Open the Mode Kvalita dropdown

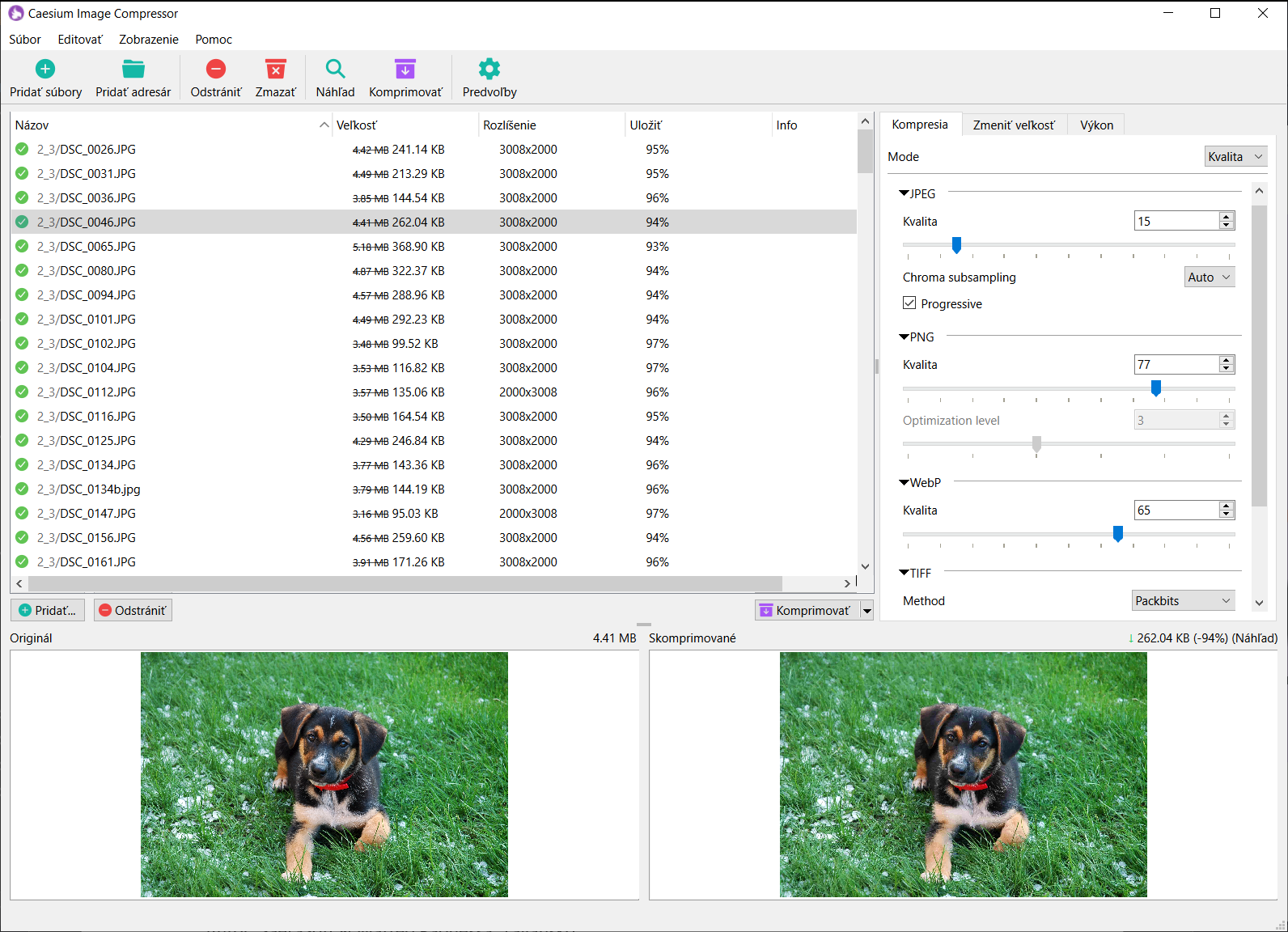point(1235,157)
